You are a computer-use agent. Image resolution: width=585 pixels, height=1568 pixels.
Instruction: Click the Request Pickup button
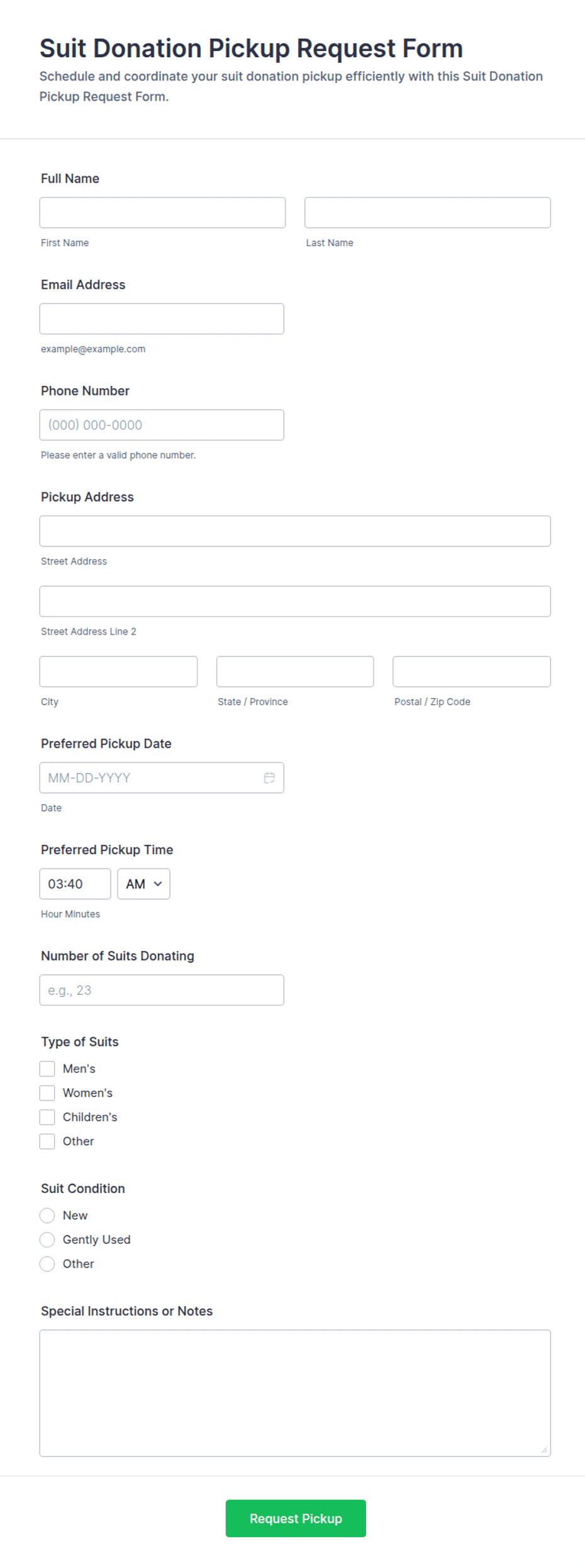pos(296,1518)
